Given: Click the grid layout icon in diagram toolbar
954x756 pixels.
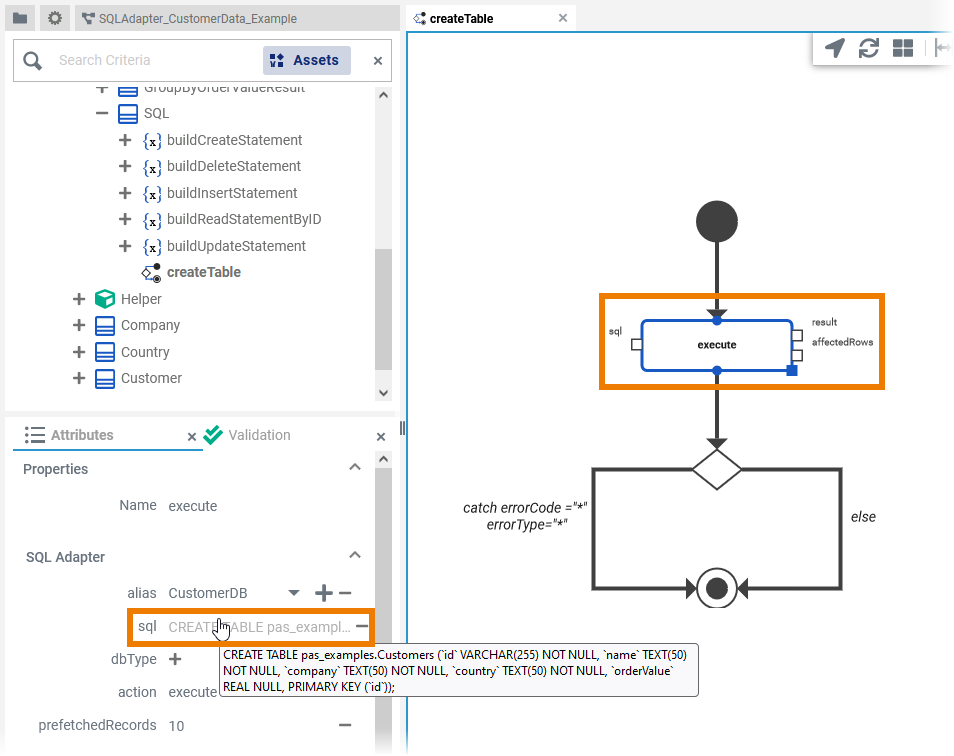Looking at the screenshot, I should tap(903, 48).
